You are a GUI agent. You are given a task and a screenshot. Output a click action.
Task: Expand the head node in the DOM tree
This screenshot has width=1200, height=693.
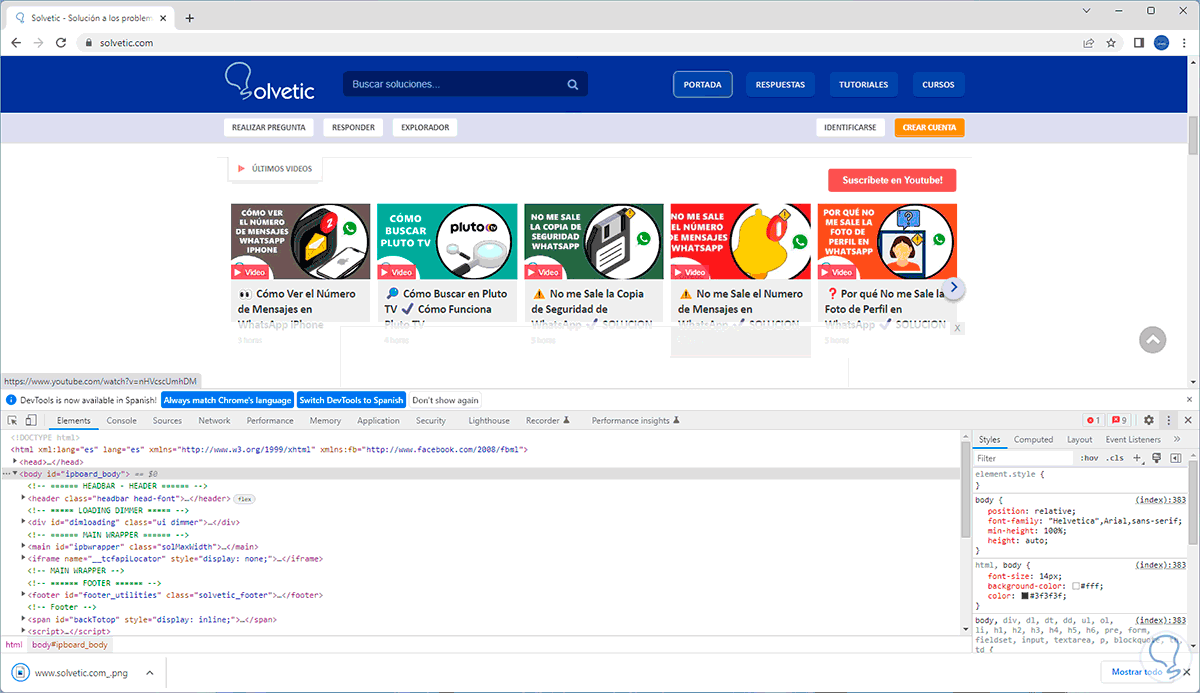(x=15, y=461)
